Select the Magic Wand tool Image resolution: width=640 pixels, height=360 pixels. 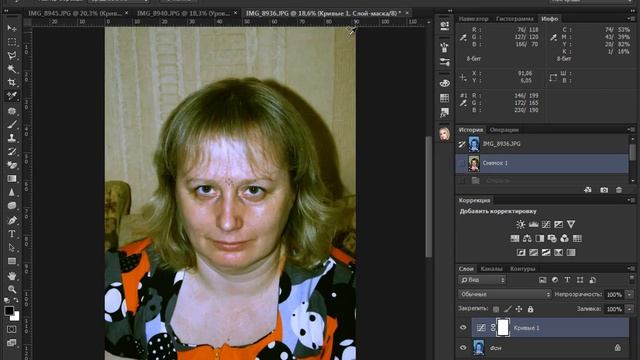coord(12,69)
